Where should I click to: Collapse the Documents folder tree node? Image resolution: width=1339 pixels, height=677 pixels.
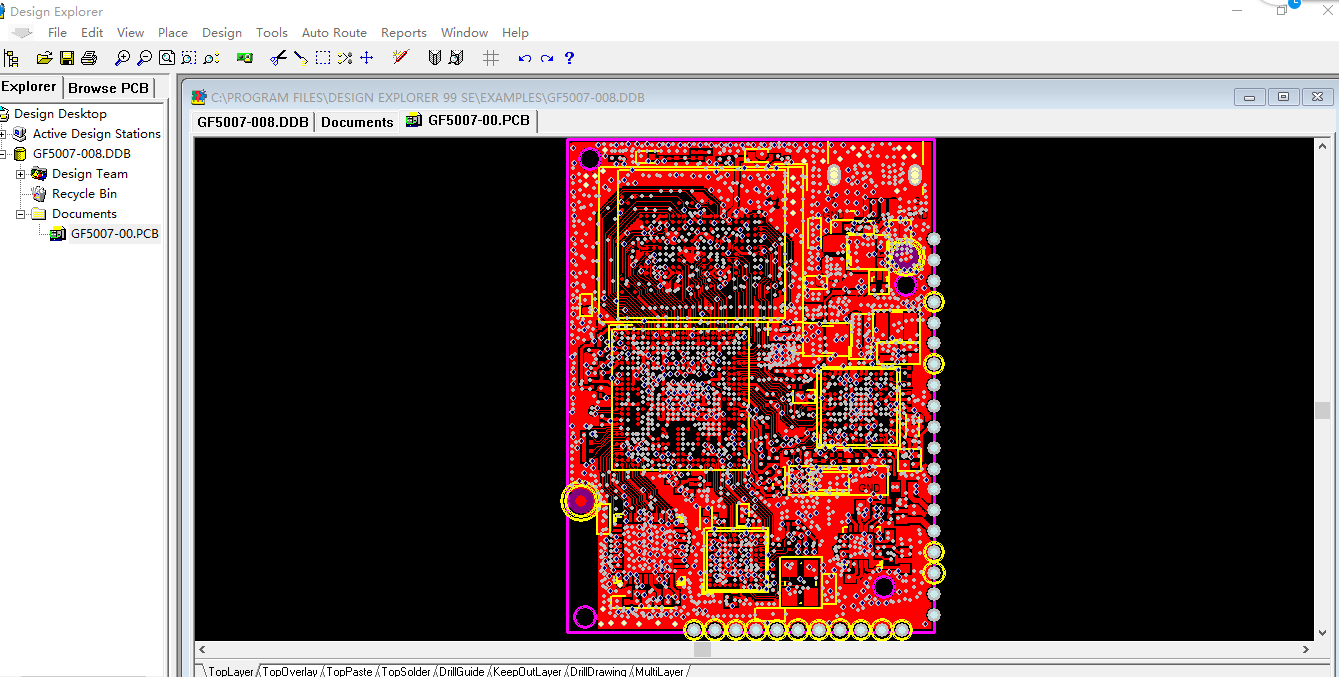click(x=21, y=214)
